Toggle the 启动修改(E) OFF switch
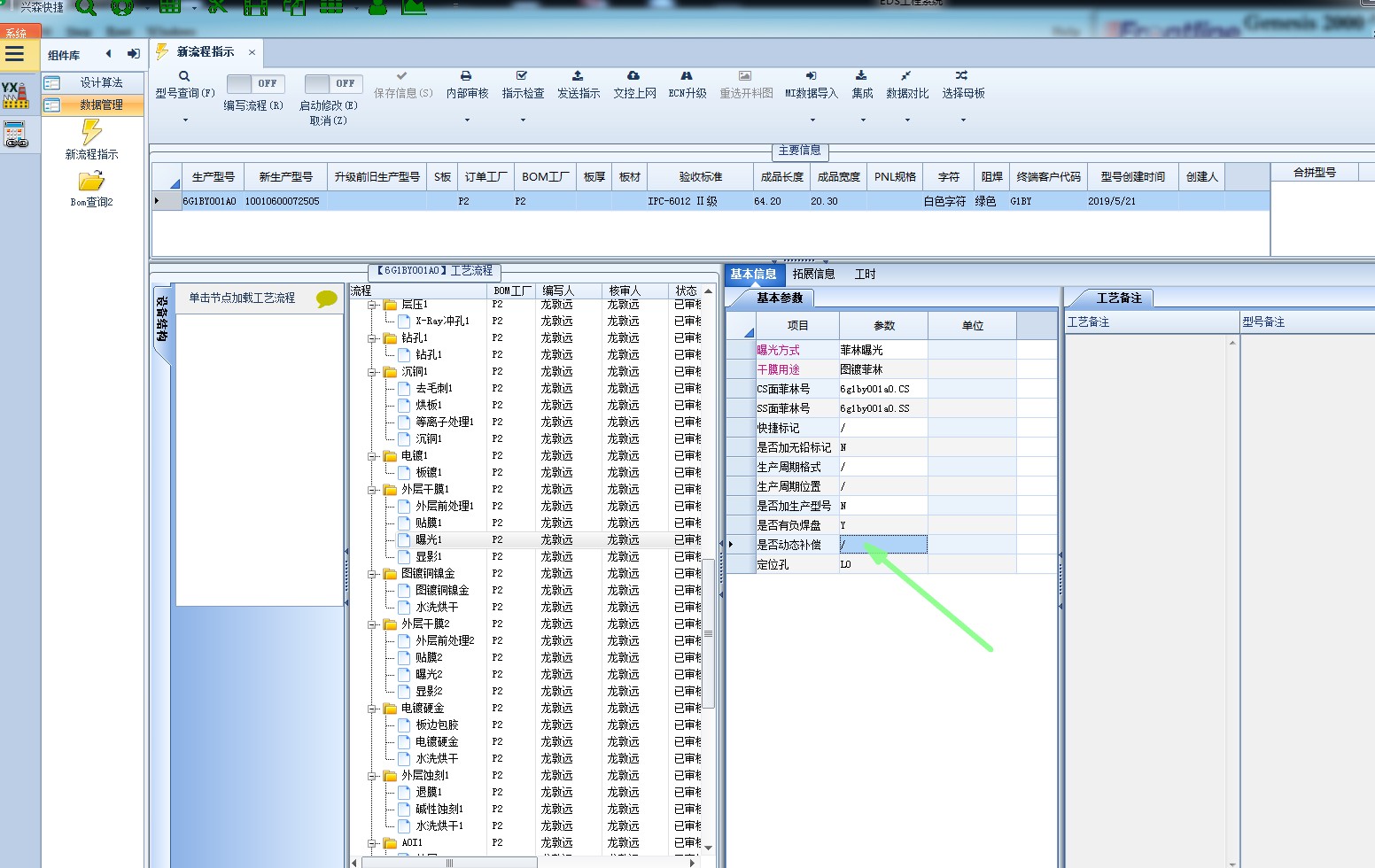1375x868 pixels. (333, 83)
